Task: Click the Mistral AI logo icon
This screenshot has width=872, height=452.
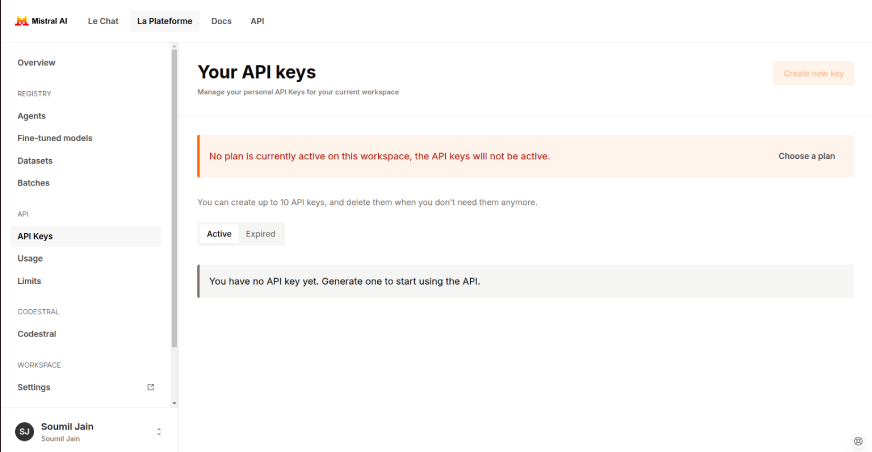Action: click(x=21, y=21)
